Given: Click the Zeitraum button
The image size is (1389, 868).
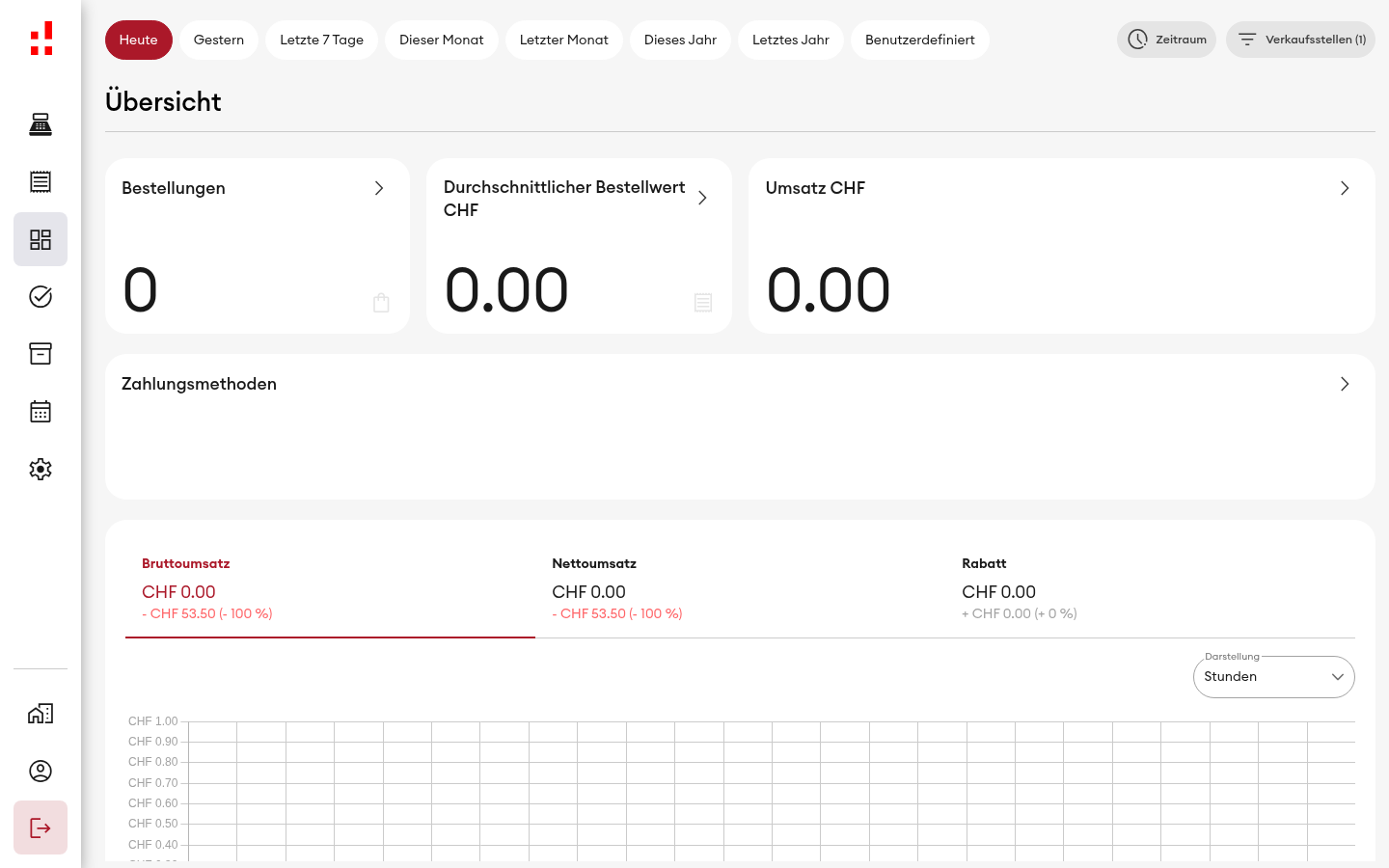Looking at the screenshot, I should coord(1166,40).
